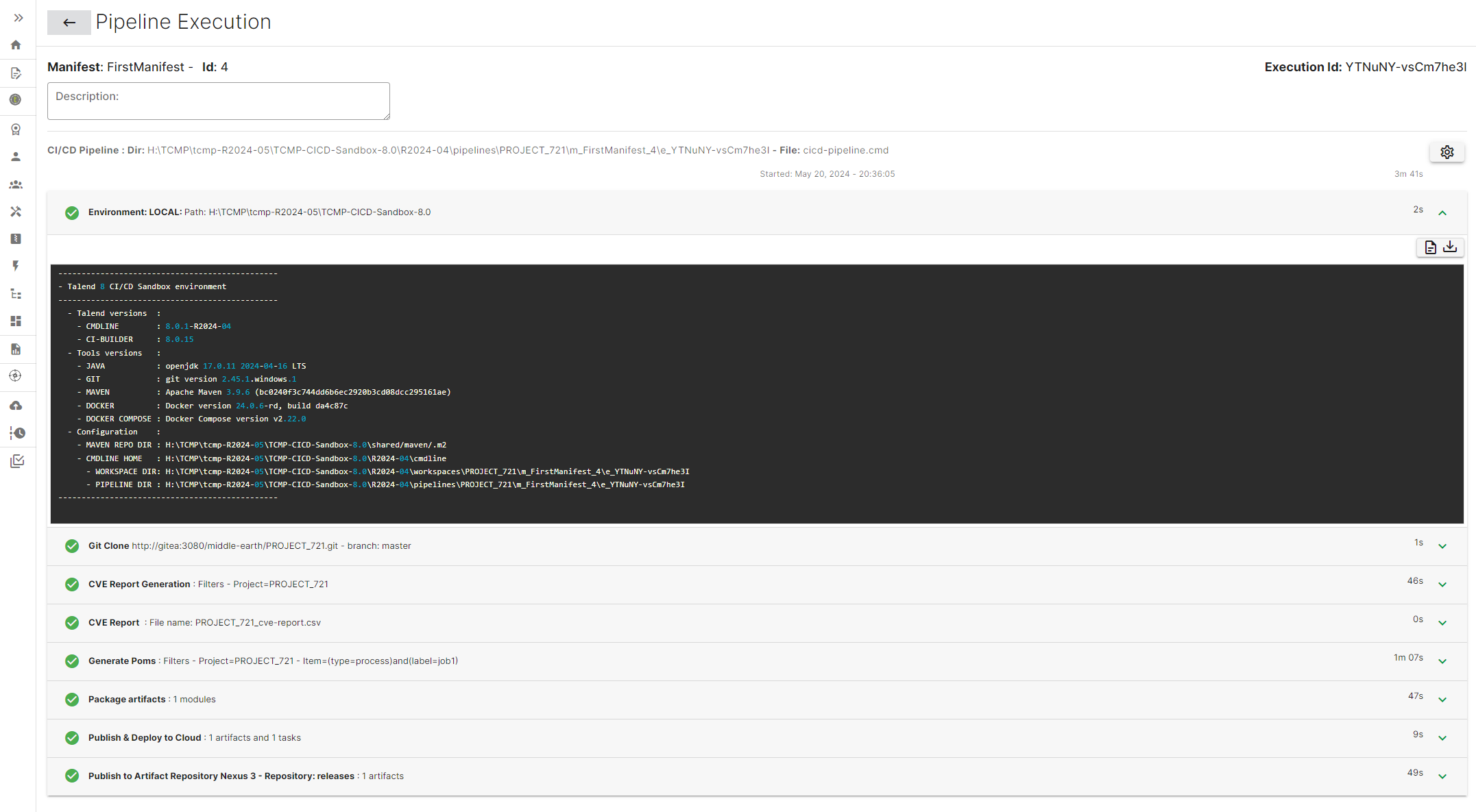This screenshot has width=1476, height=812.
Task: Expand the Package artifacts step
Action: click(x=1442, y=700)
